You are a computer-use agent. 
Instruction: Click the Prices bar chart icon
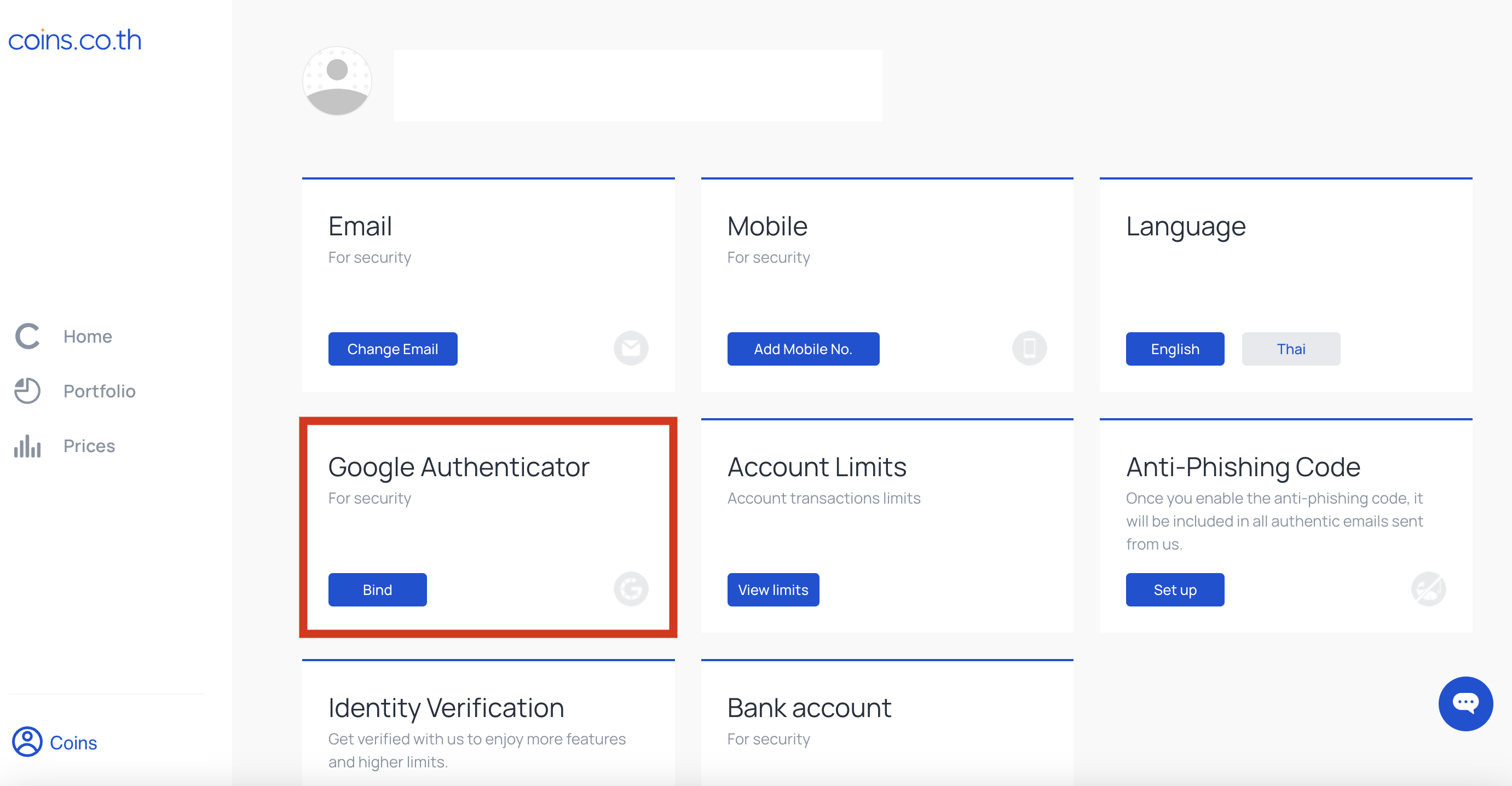[x=27, y=446]
